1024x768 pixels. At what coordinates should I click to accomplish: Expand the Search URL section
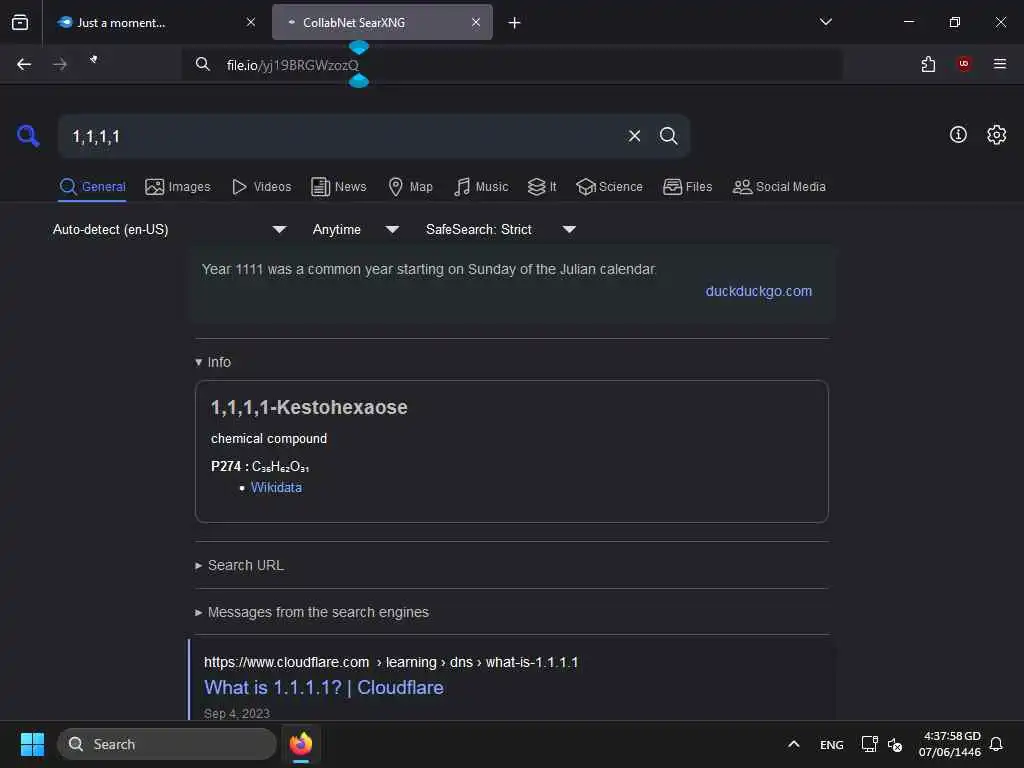coord(240,565)
